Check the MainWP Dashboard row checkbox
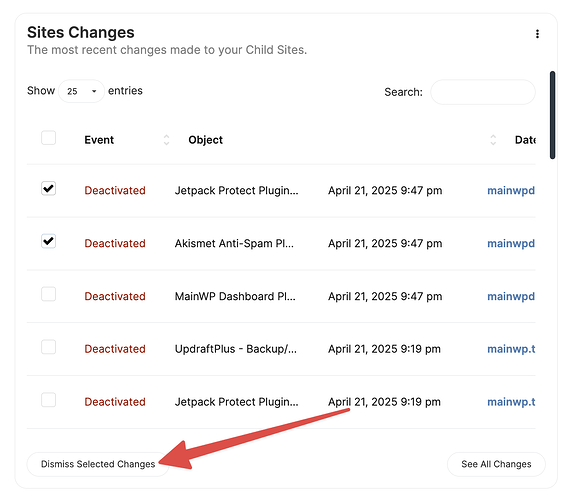570x500 pixels. [x=48, y=294]
